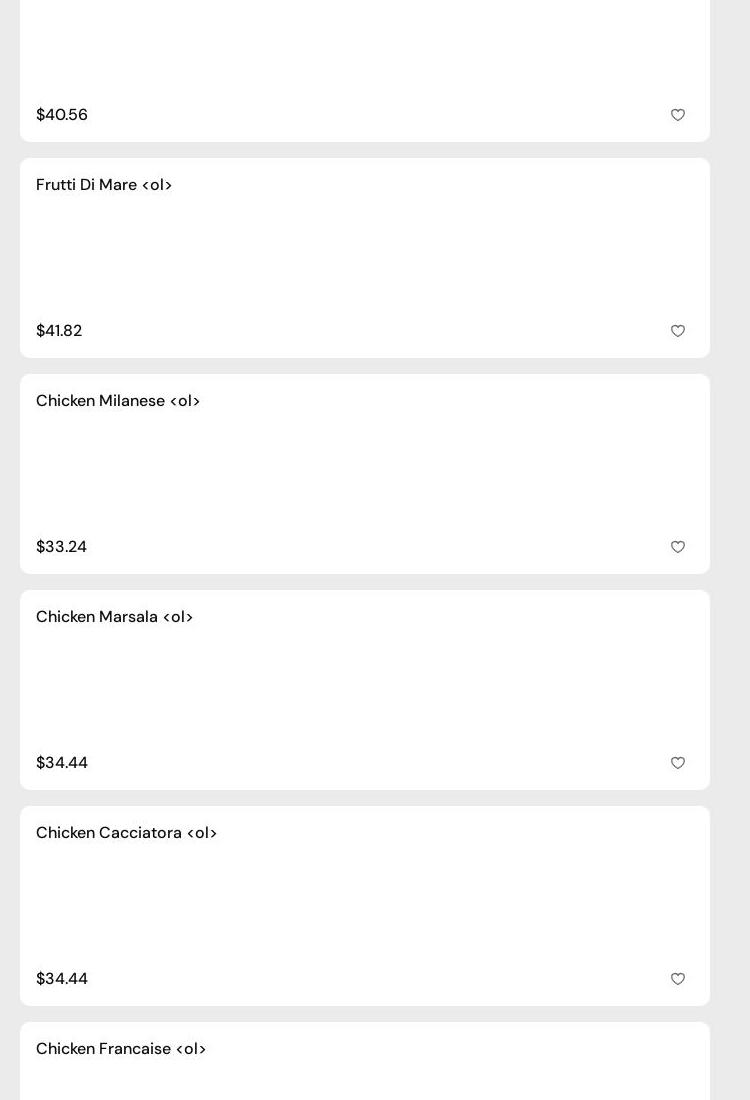Image resolution: width=750 pixels, height=1100 pixels.
Task: Select the Chicken Cacciatora price
Action: (62, 979)
